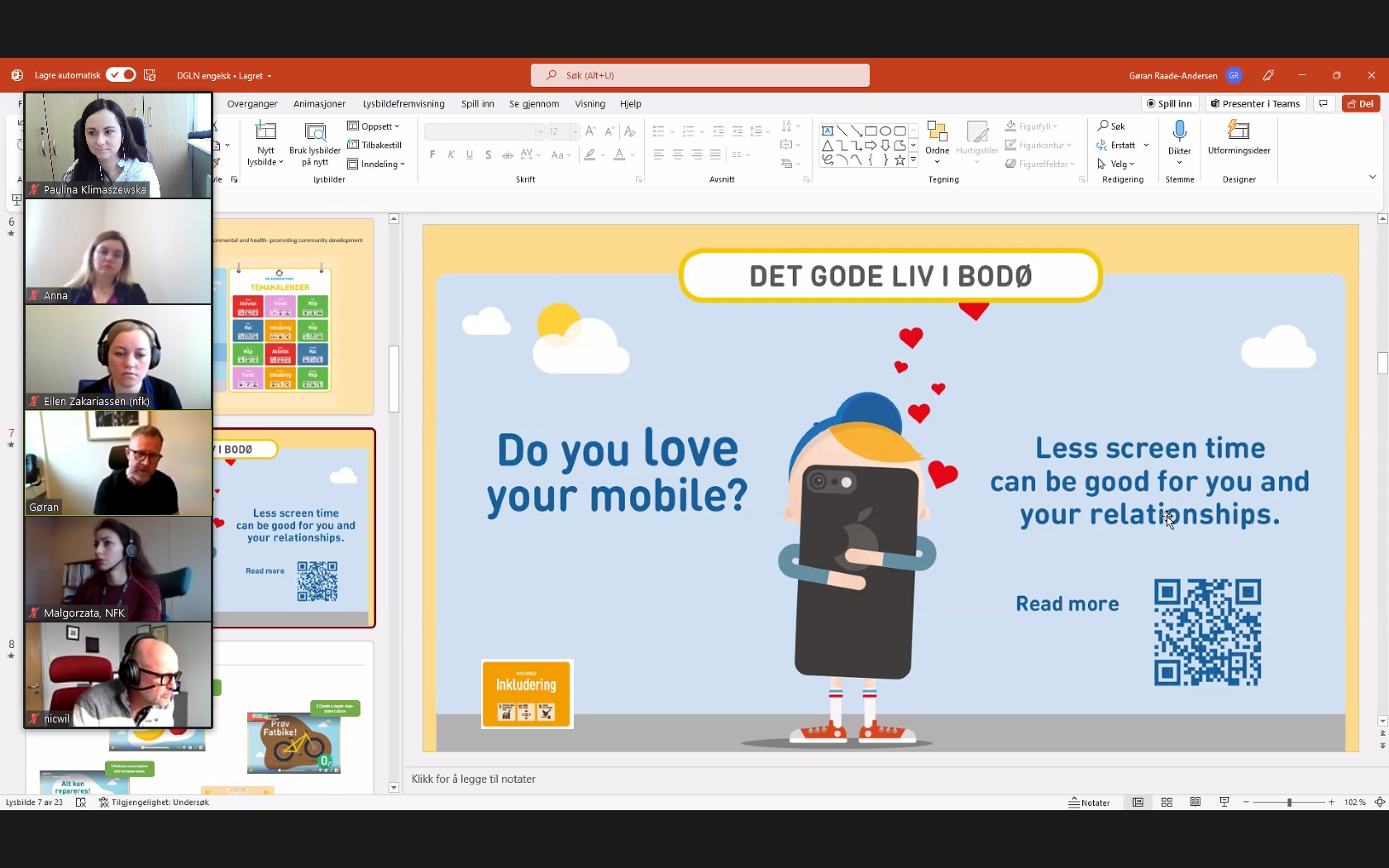
Task: Select the TEMAKALENDER slide 6 thumbnail
Action: coord(294,317)
